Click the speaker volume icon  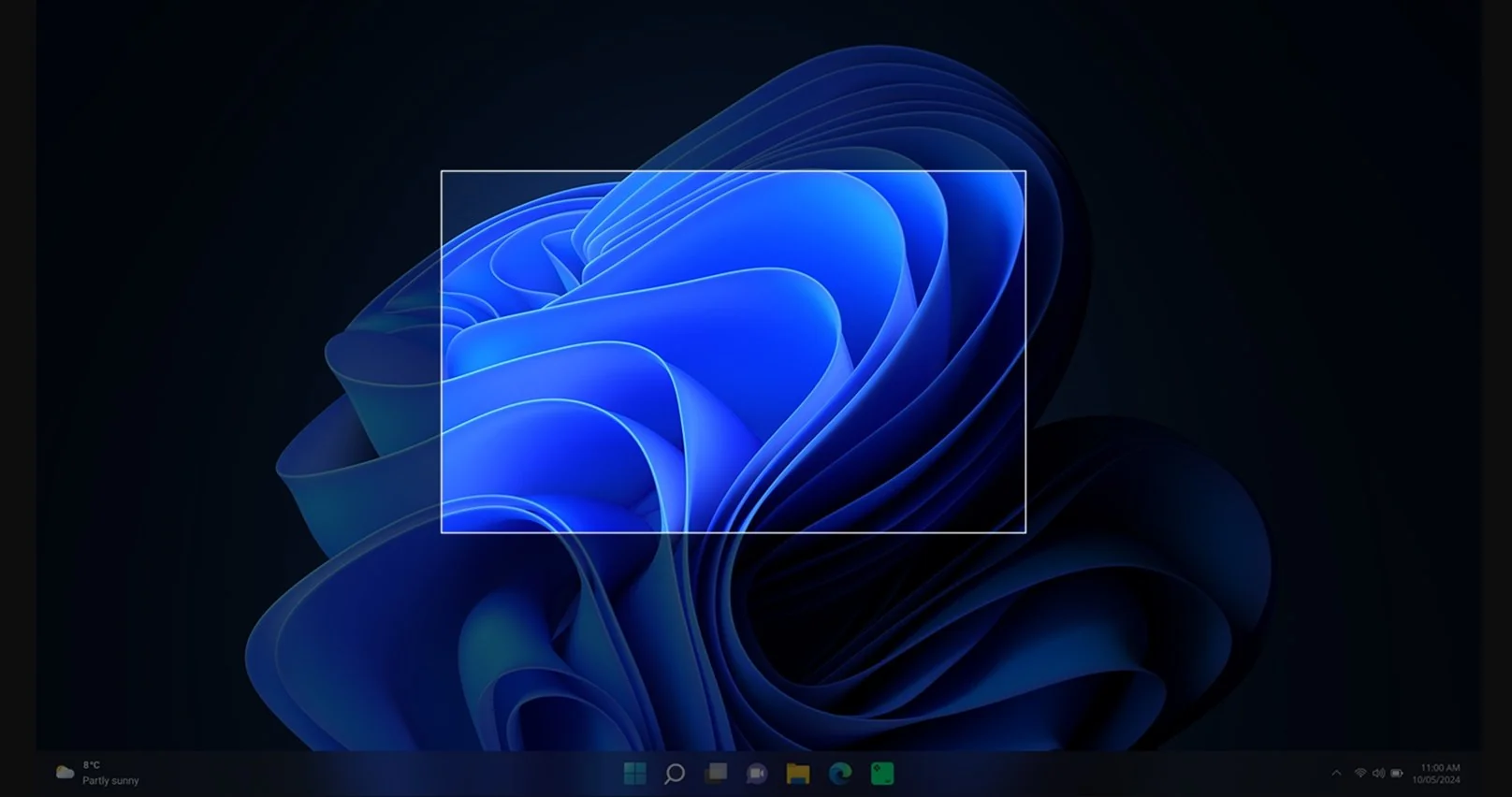1378,774
